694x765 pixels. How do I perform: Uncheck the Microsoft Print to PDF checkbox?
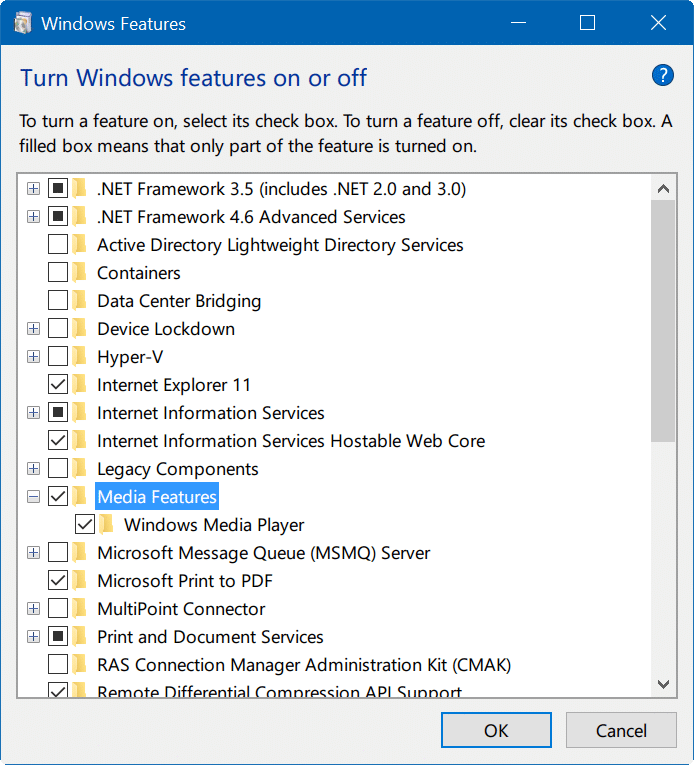pos(58,581)
